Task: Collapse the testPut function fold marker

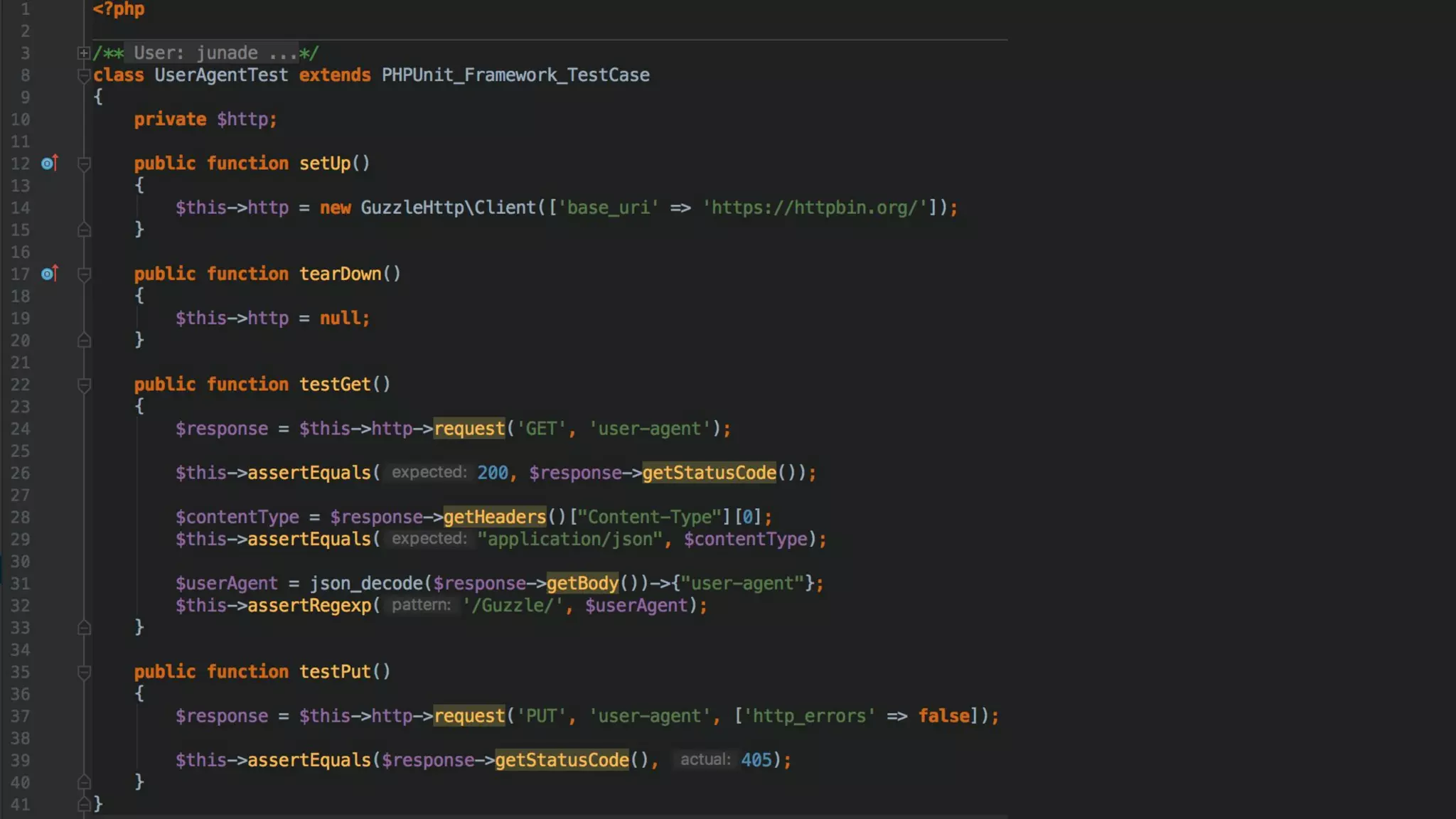Action: (x=83, y=673)
